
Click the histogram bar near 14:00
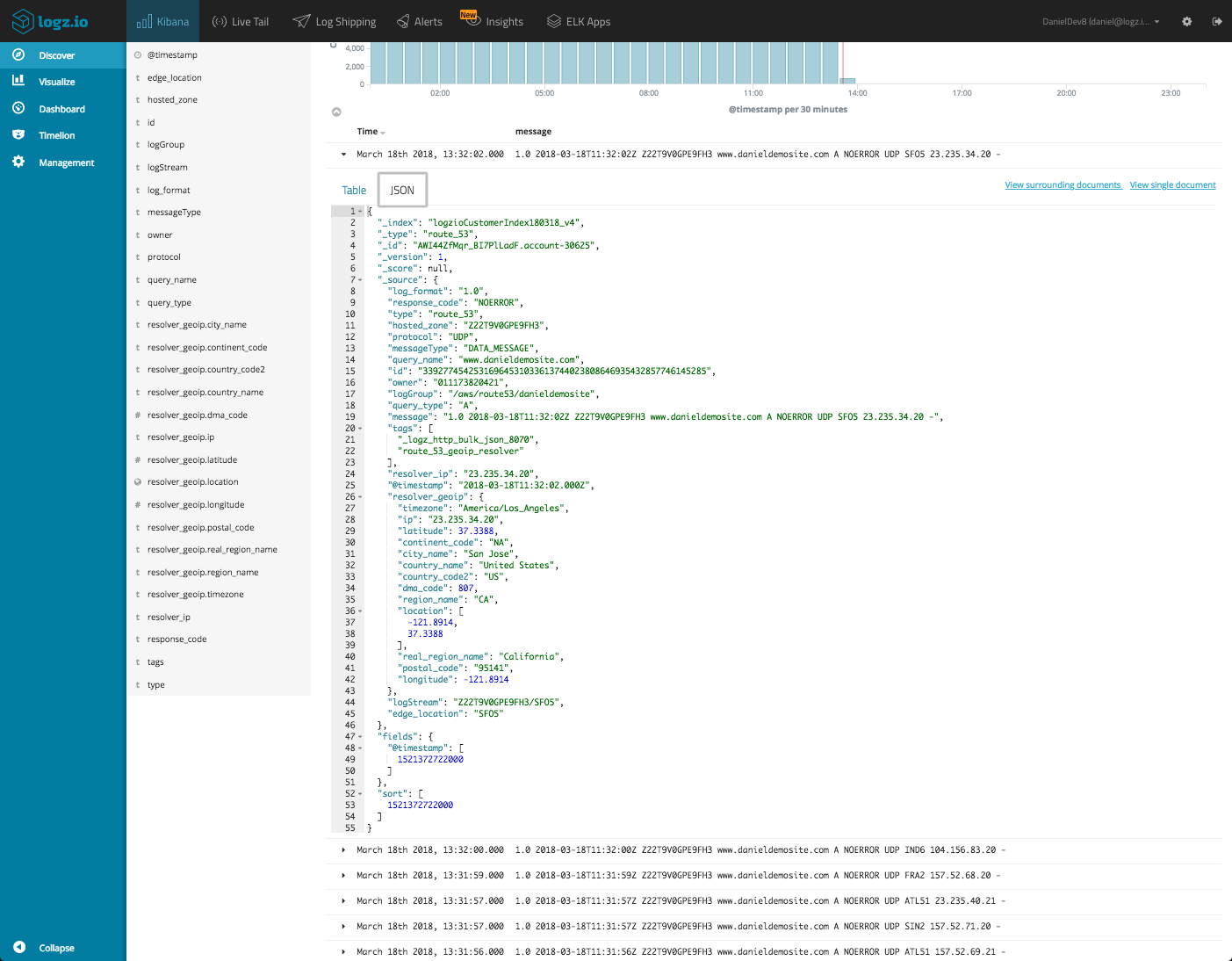coord(848,81)
